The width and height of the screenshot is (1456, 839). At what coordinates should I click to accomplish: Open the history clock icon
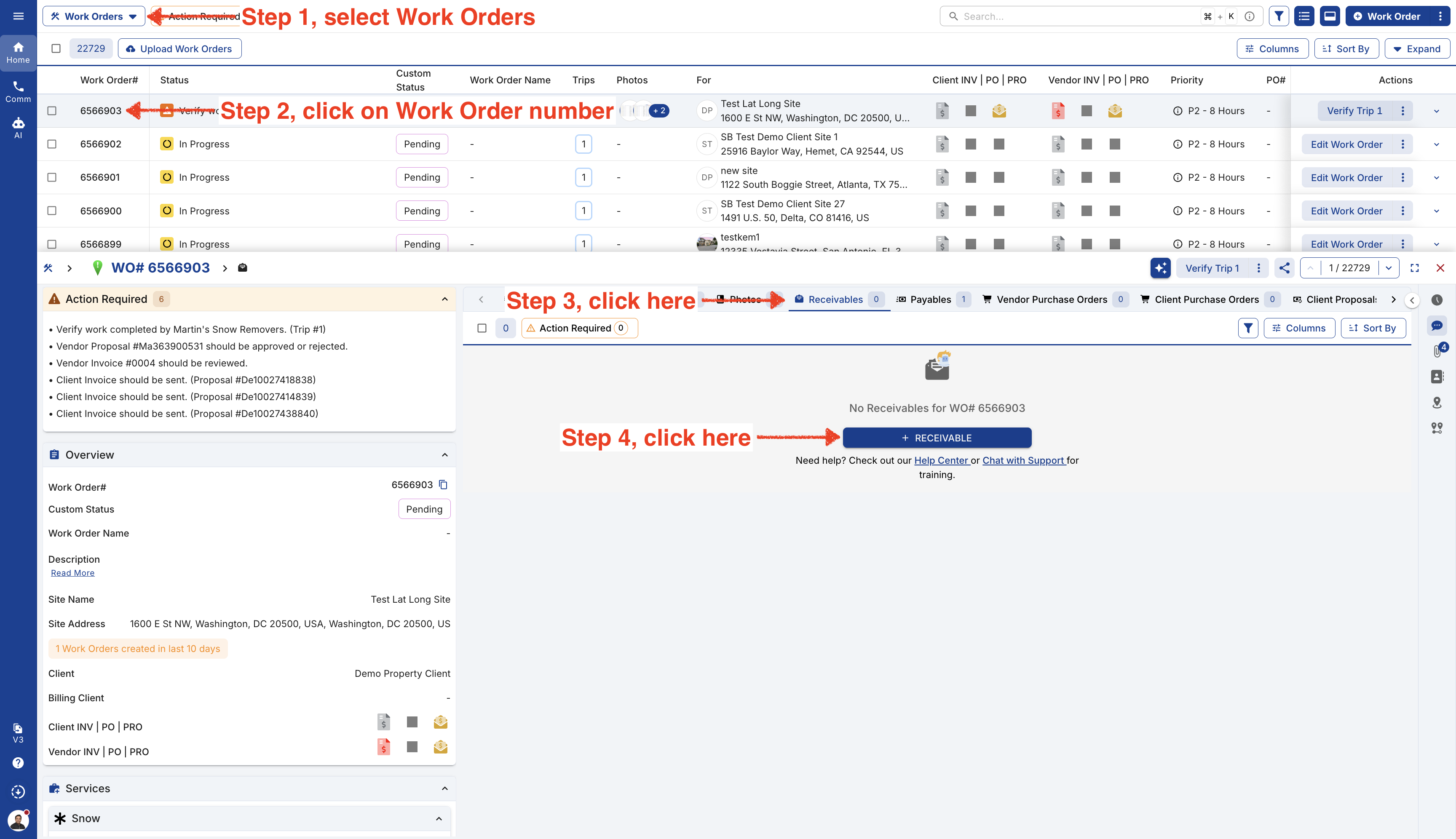[1437, 299]
